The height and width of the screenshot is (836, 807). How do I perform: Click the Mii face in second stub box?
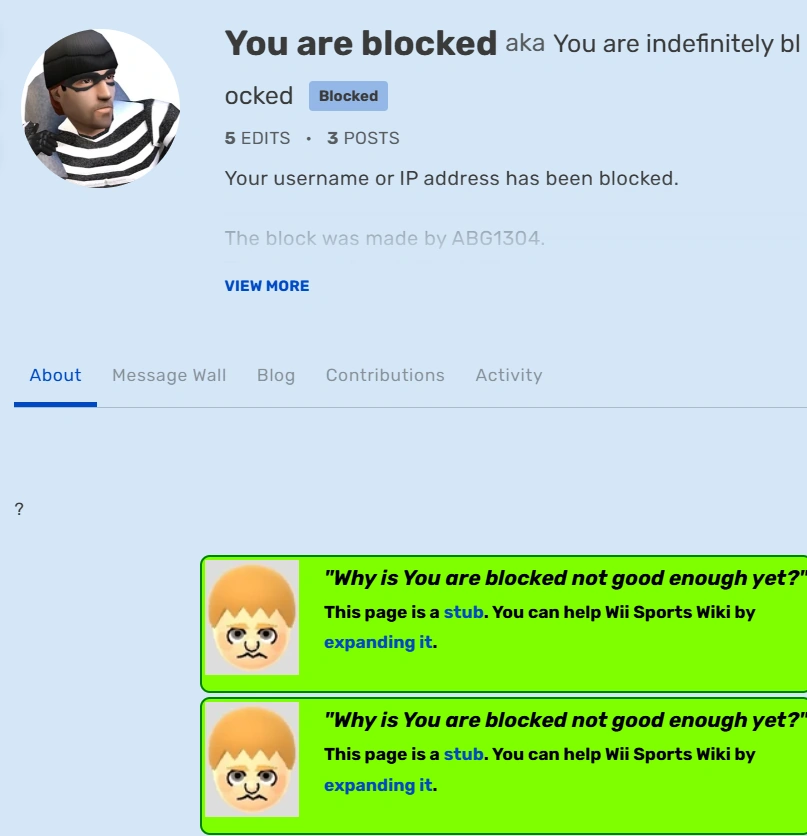click(252, 760)
